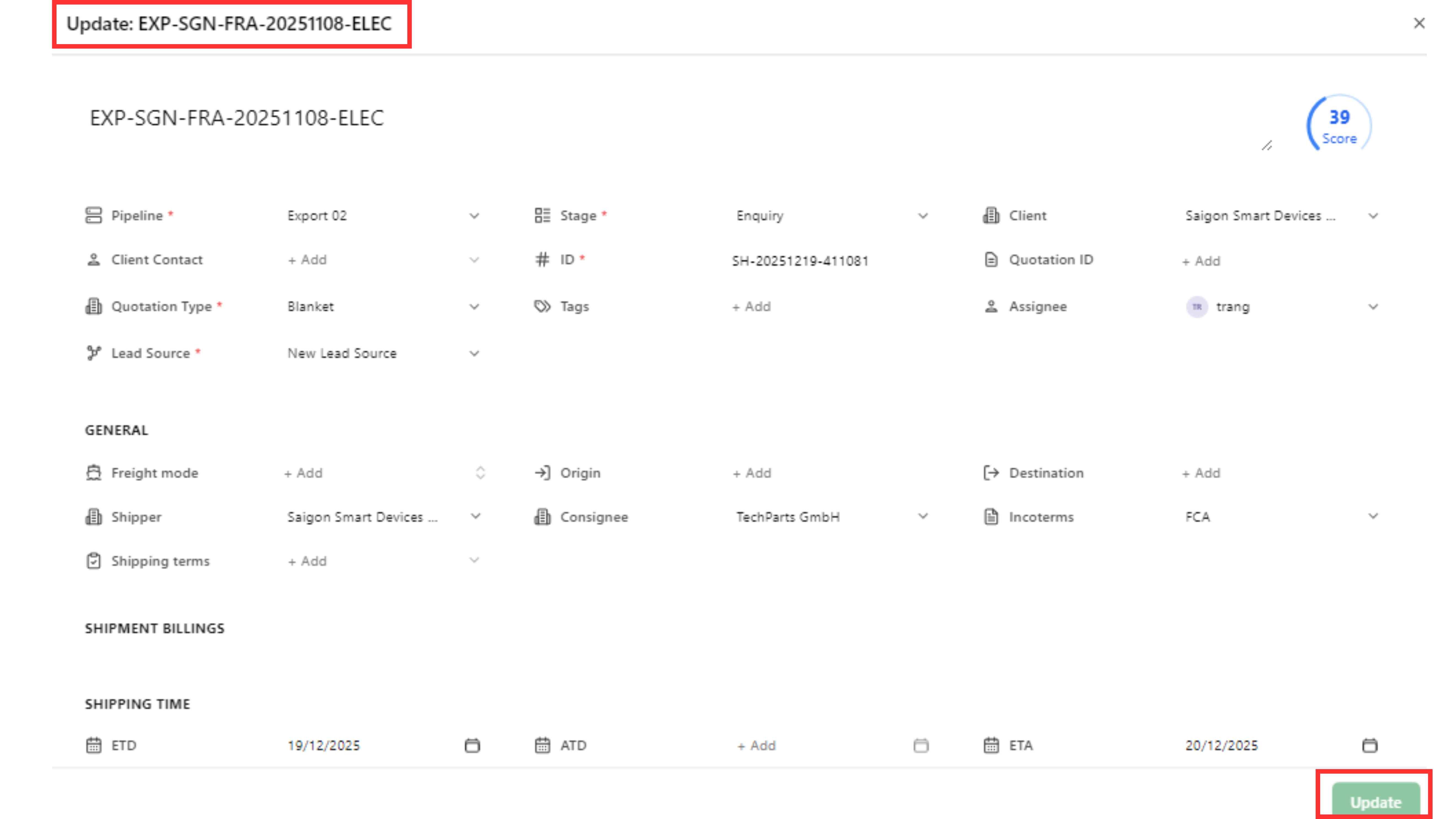Click the Origin arrow icon

point(542,473)
